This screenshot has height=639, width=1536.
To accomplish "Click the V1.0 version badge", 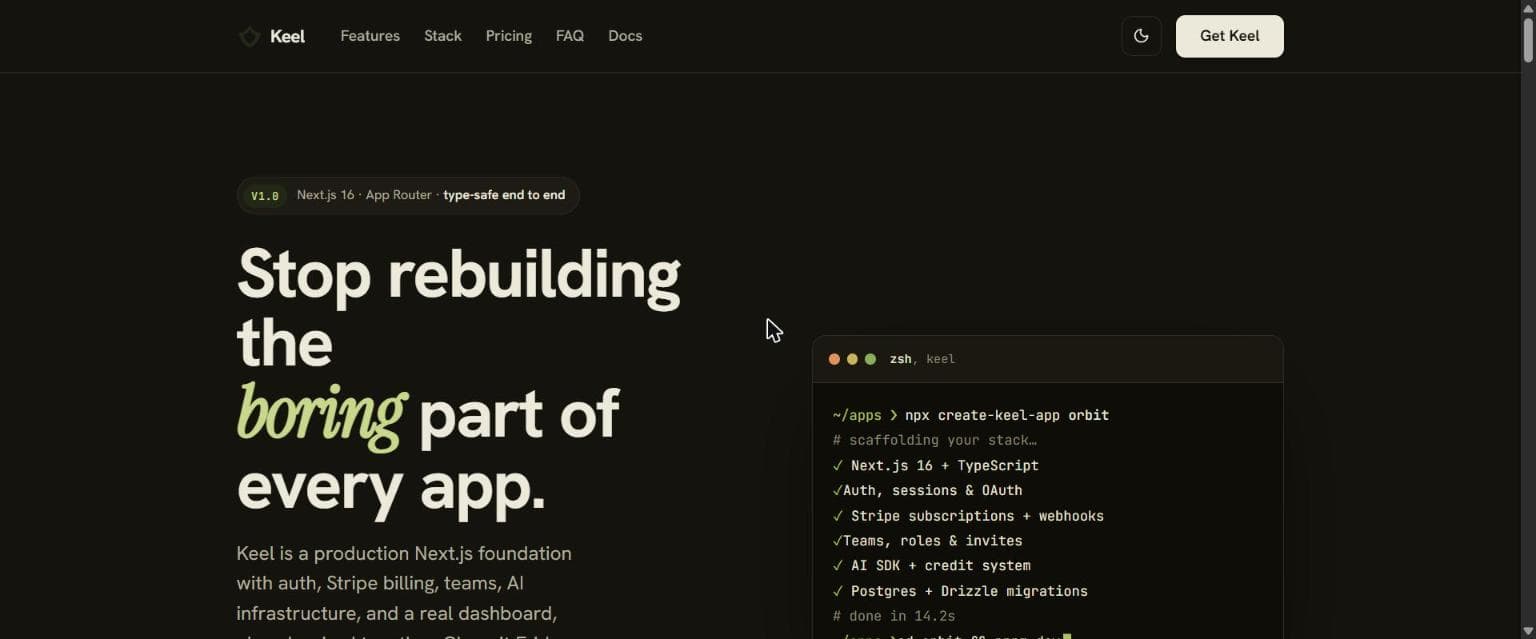I will click(265, 196).
